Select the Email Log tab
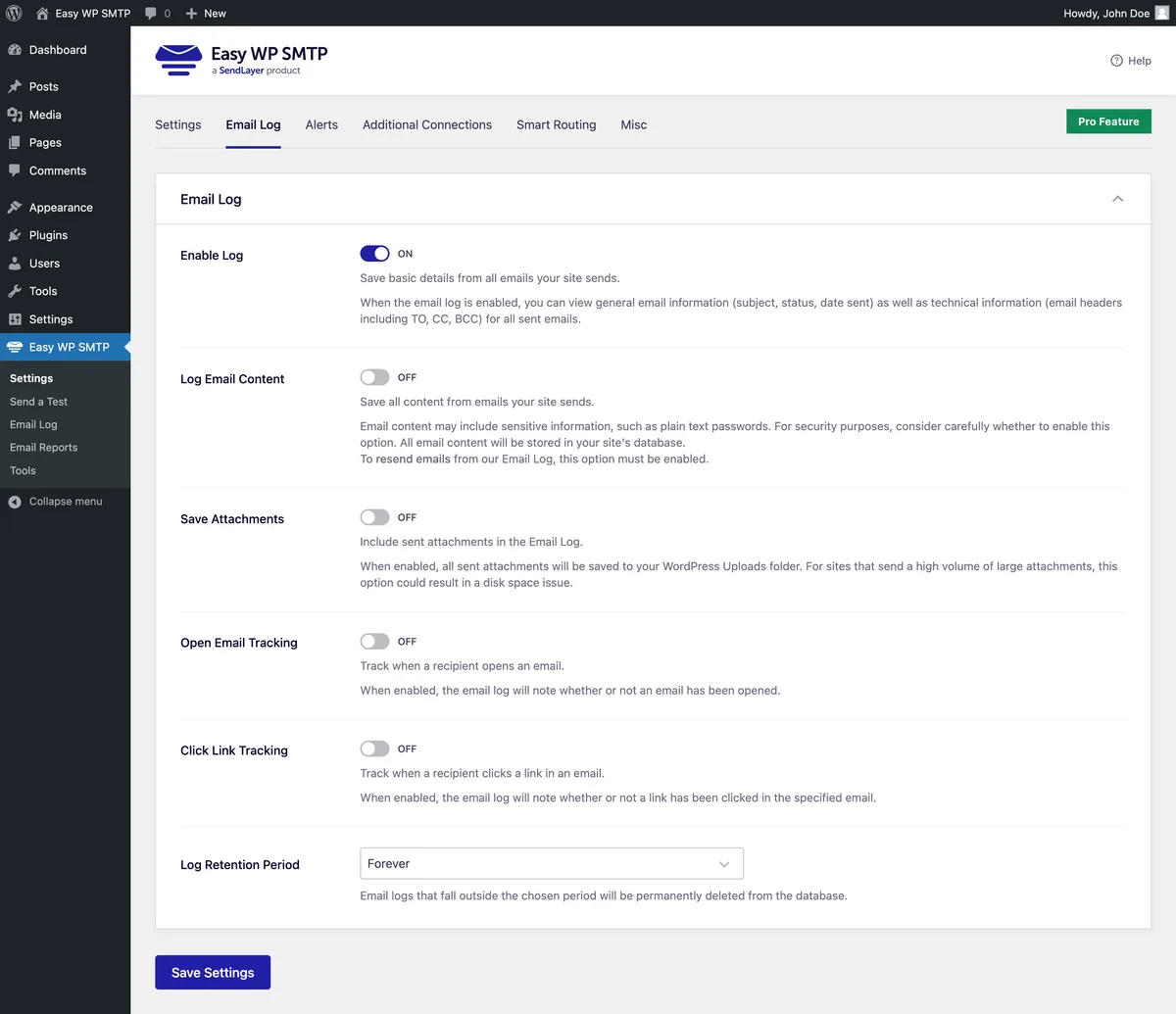The image size is (1176, 1014). click(253, 124)
